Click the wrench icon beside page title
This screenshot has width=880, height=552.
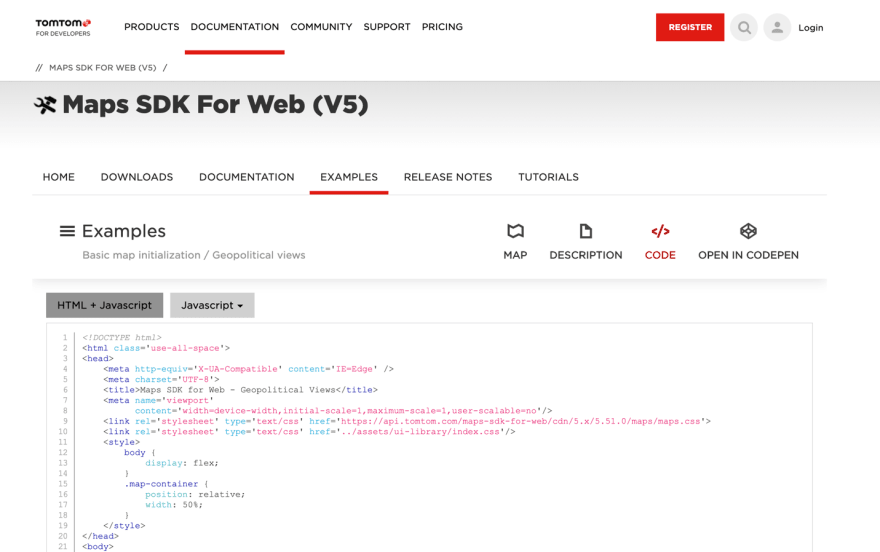tap(45, 105)
